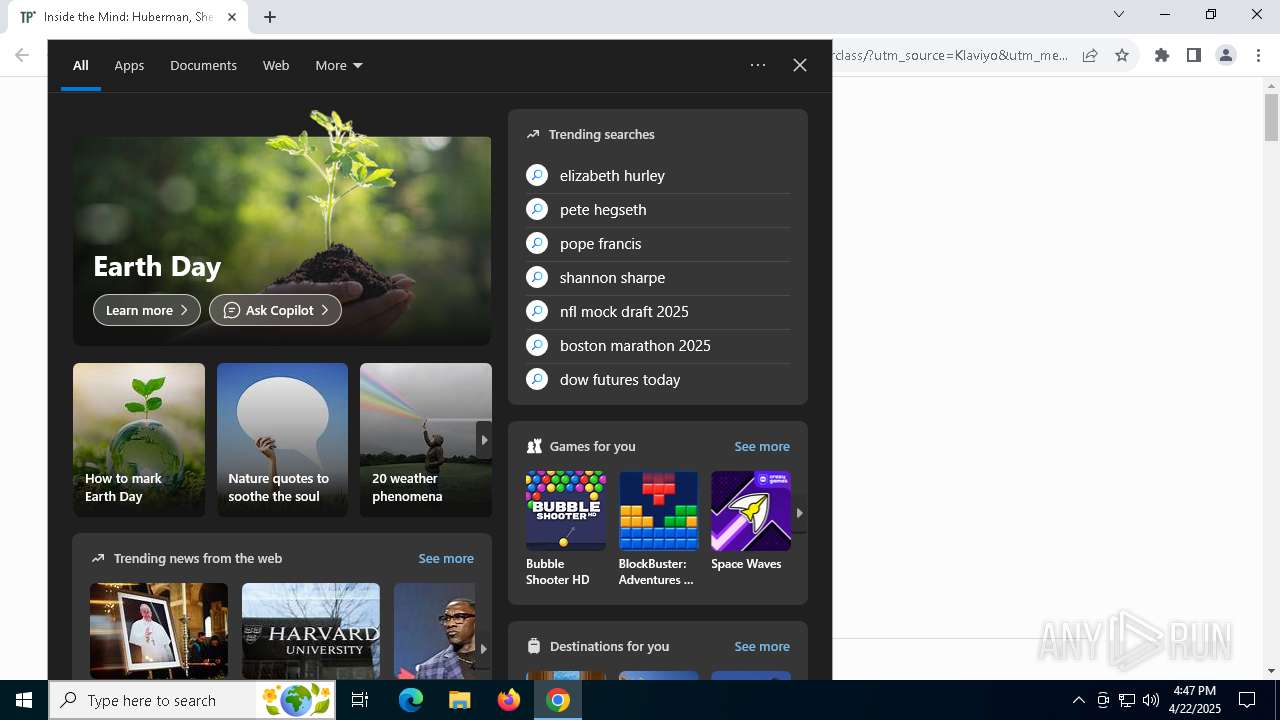This screenshot has width=1280, height=720.
Task: Search trending term nfl mock draft 2025
Action: (x=658, y=311)
